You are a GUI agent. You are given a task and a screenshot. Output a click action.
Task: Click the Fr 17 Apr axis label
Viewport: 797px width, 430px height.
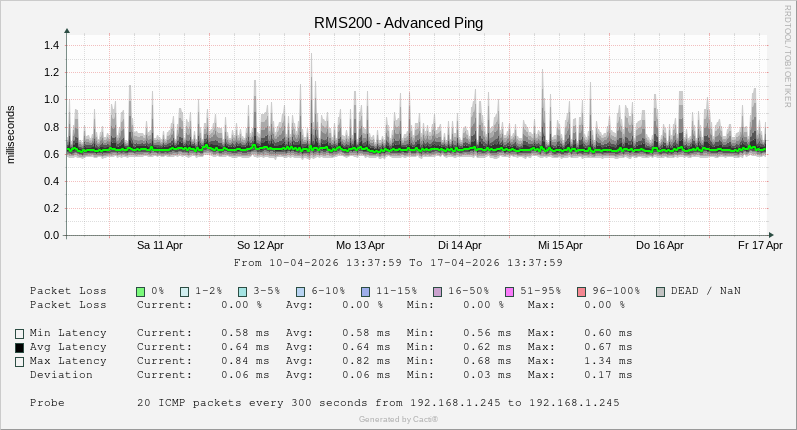tap(760, 245)
